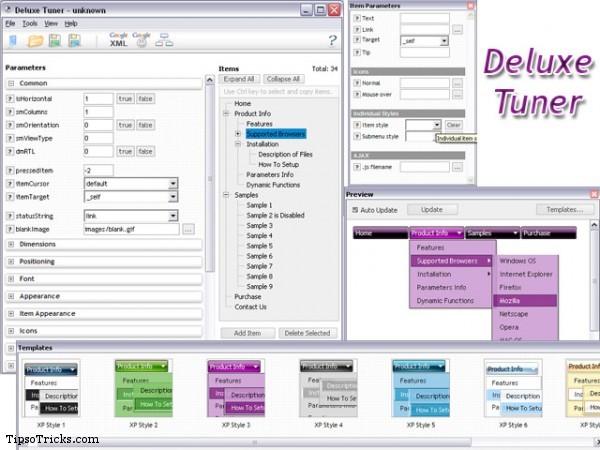The image size is (600, 450).
Task: Expand the Font parameter section
Action: coord(11,279)
